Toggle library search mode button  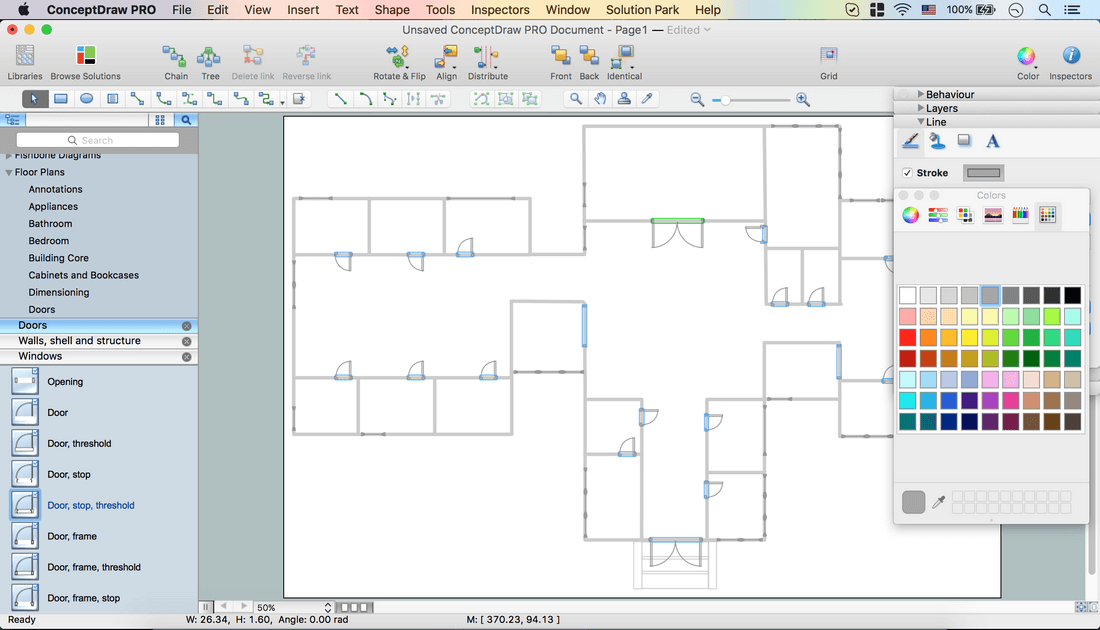click(186, 120)
